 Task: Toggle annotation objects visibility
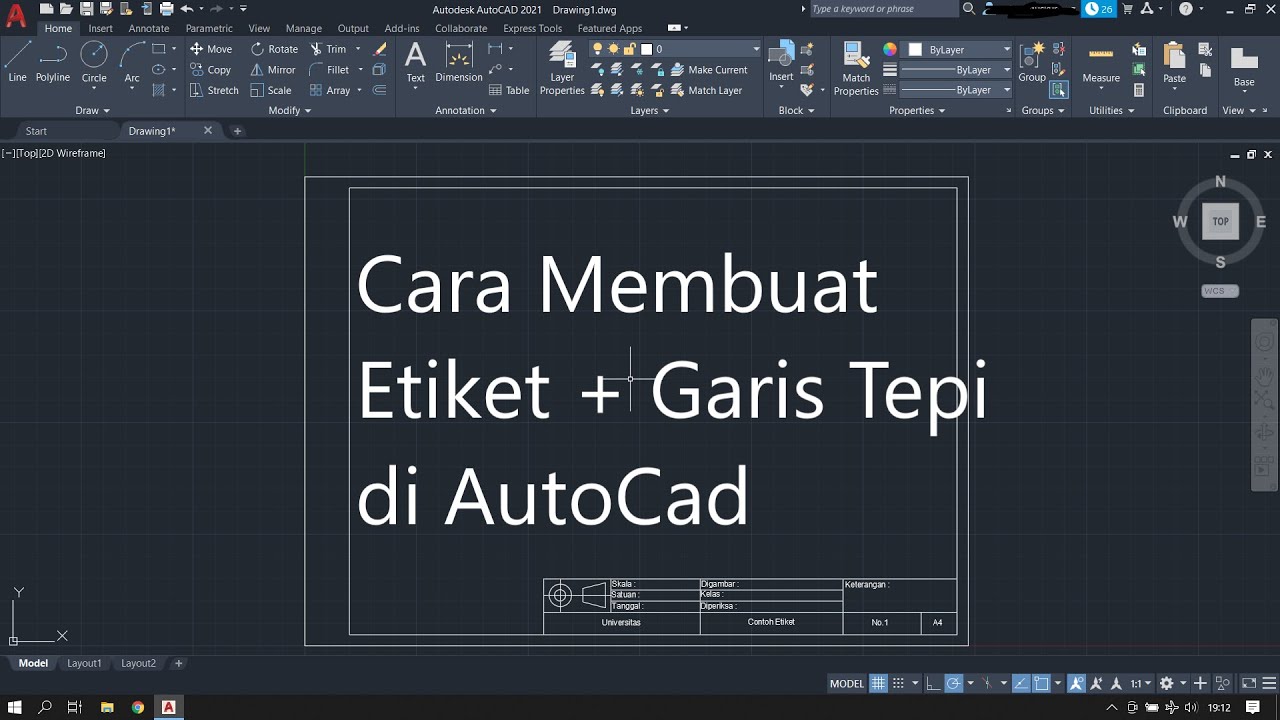pyautogui.click(x=1077, y=683)
